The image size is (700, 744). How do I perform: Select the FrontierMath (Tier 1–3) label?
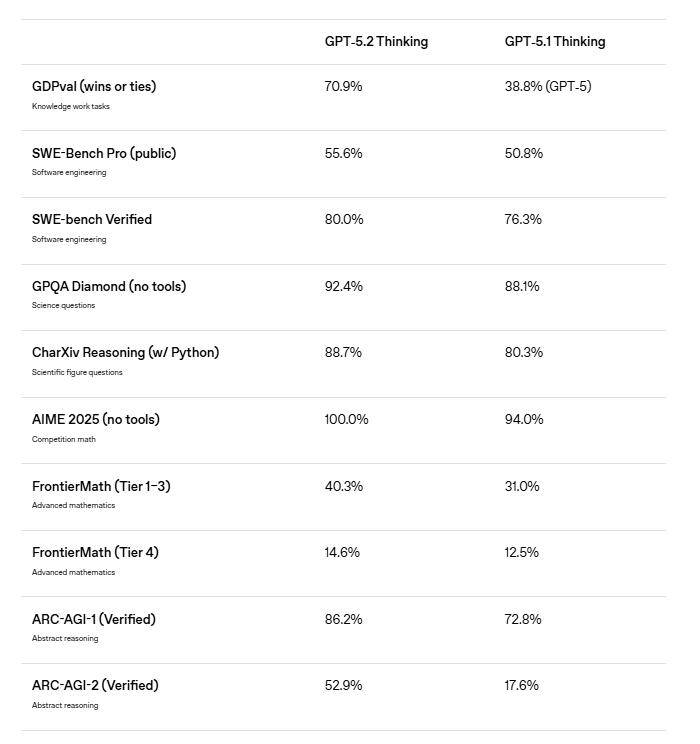point(101,487)
